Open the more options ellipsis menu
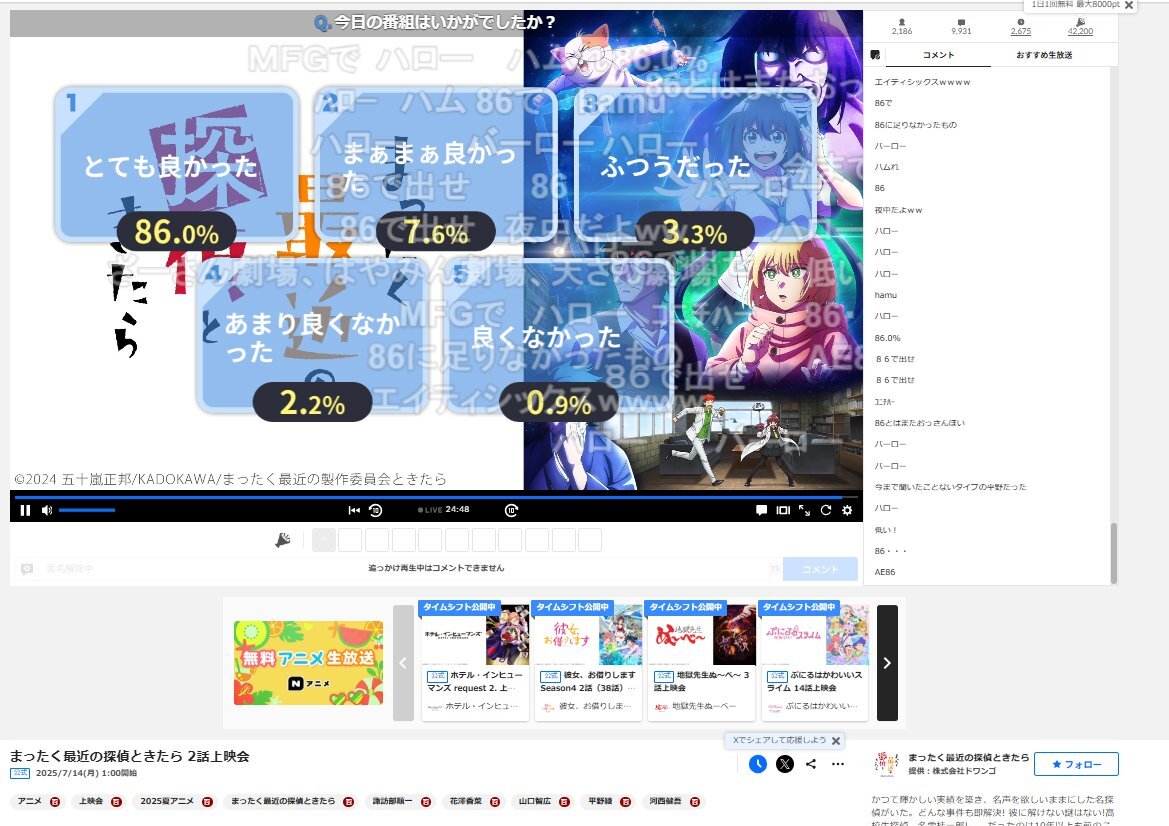The width and height of the screenshot is (1169, 826). 838,764
